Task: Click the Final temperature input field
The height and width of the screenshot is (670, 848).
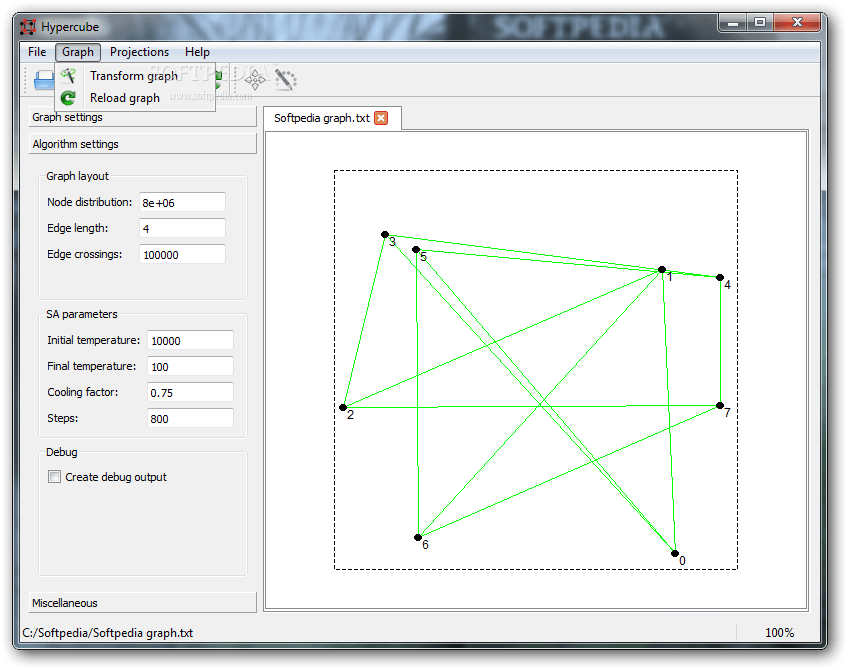Action: (x=190, y=366)
